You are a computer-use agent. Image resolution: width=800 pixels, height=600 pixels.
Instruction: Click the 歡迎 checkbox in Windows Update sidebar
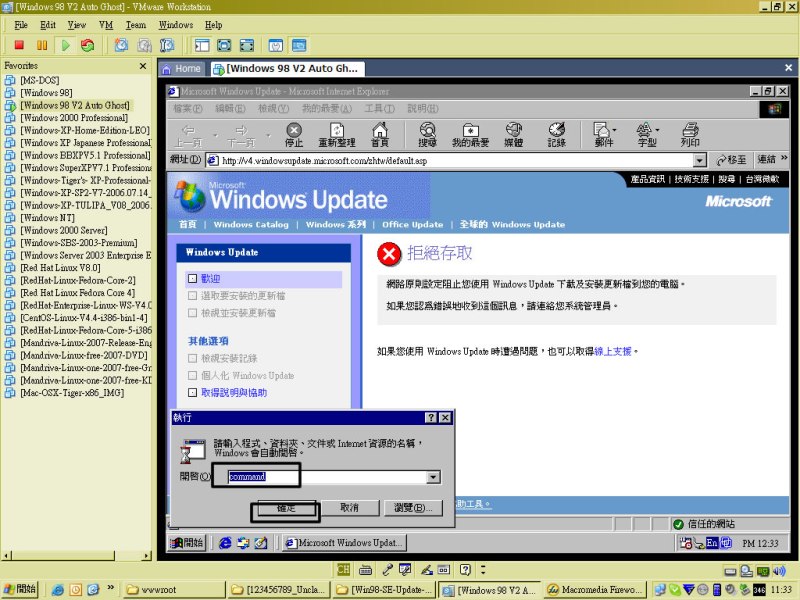point(192,279)
